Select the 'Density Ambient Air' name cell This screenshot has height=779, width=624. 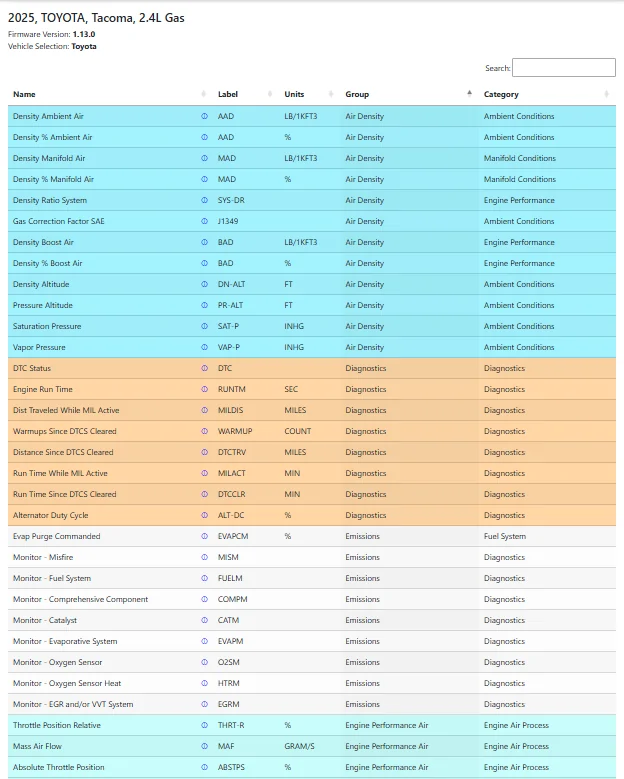pos(110,116)
